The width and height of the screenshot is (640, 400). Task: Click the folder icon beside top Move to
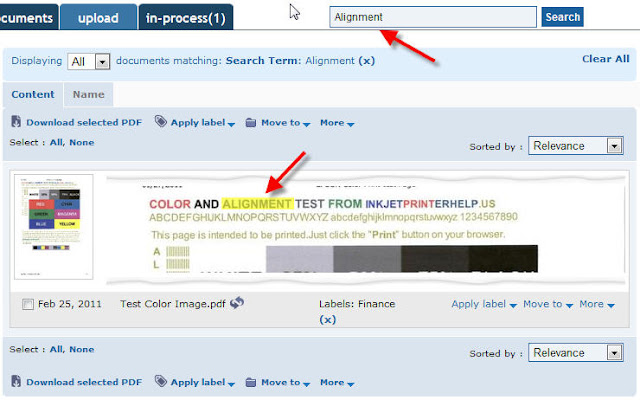[x=251, y=122]
